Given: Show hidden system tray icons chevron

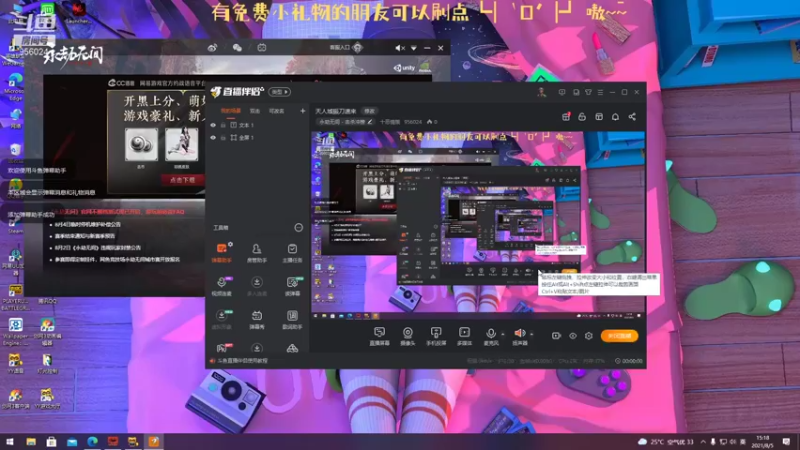Looking at the screenshot, I should tap(703, 441).
